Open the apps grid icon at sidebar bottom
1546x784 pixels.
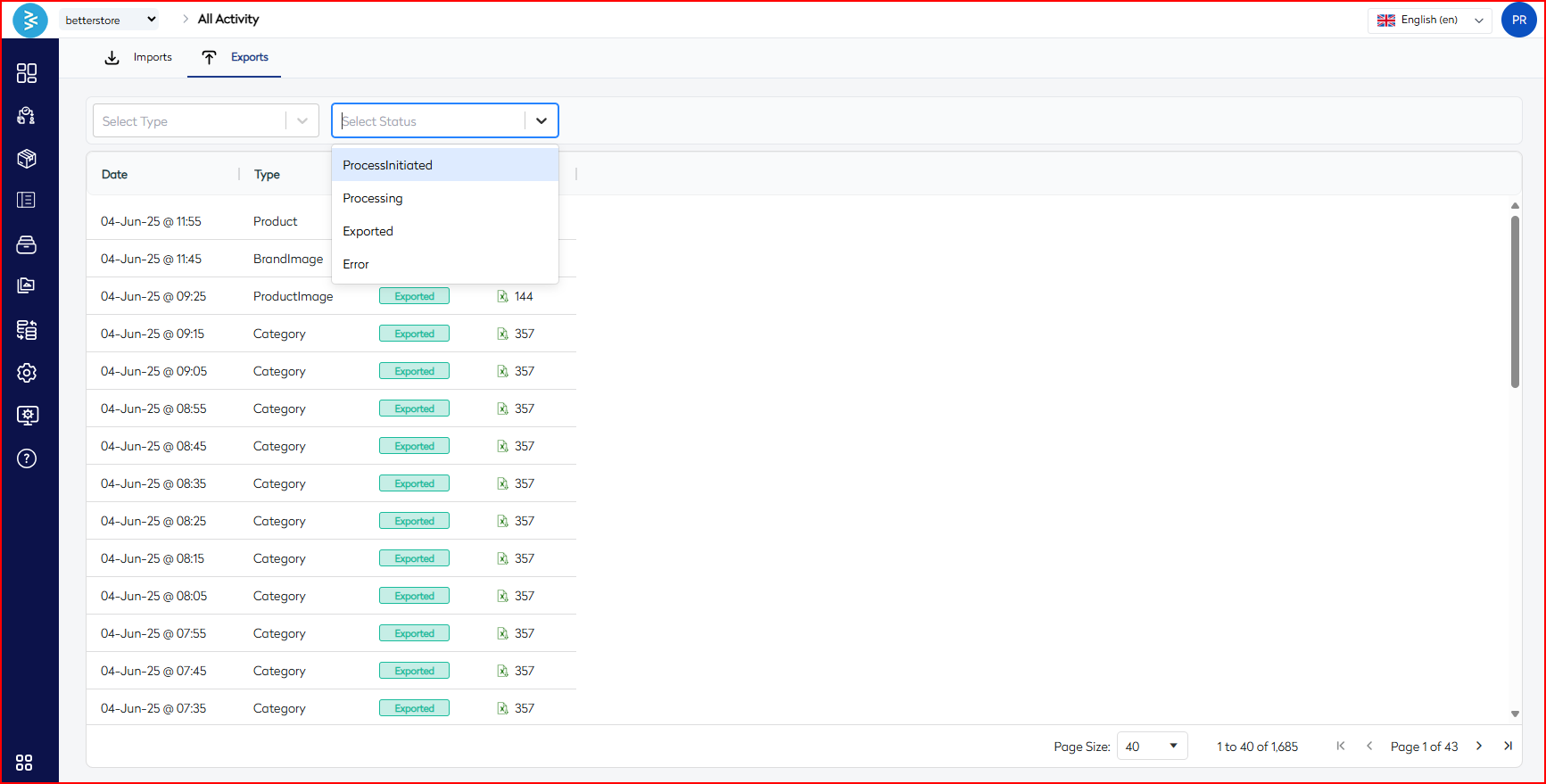(24, 763)
